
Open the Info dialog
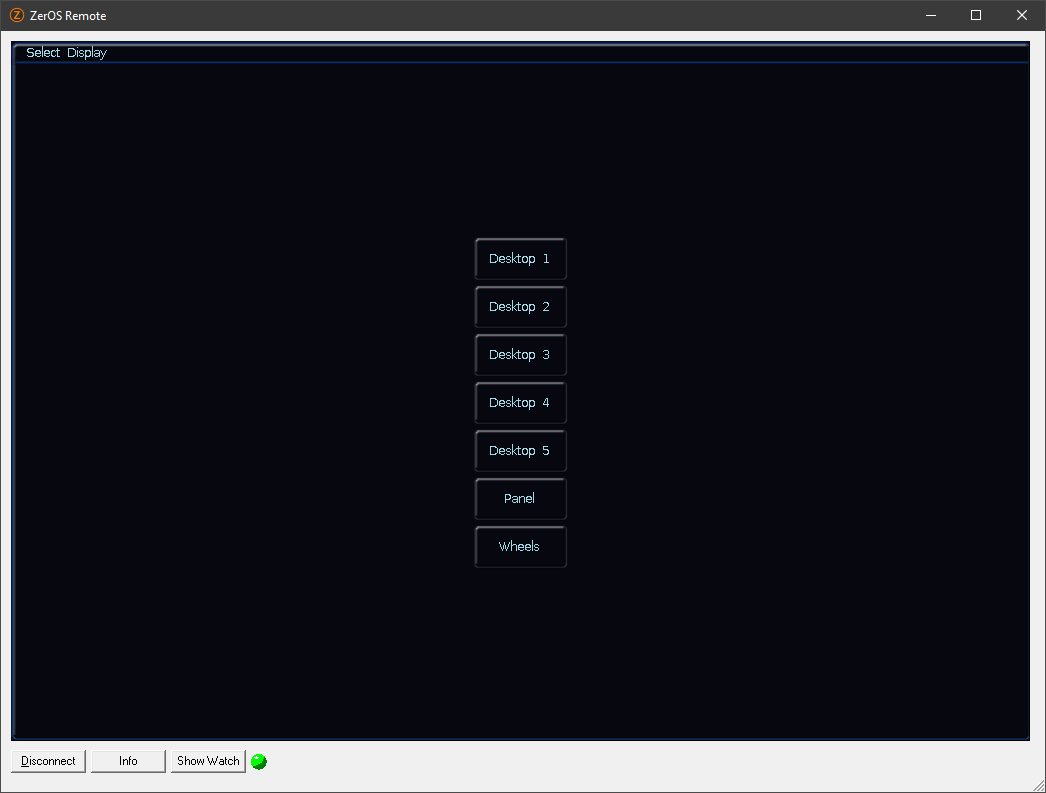tap(128, 761)
